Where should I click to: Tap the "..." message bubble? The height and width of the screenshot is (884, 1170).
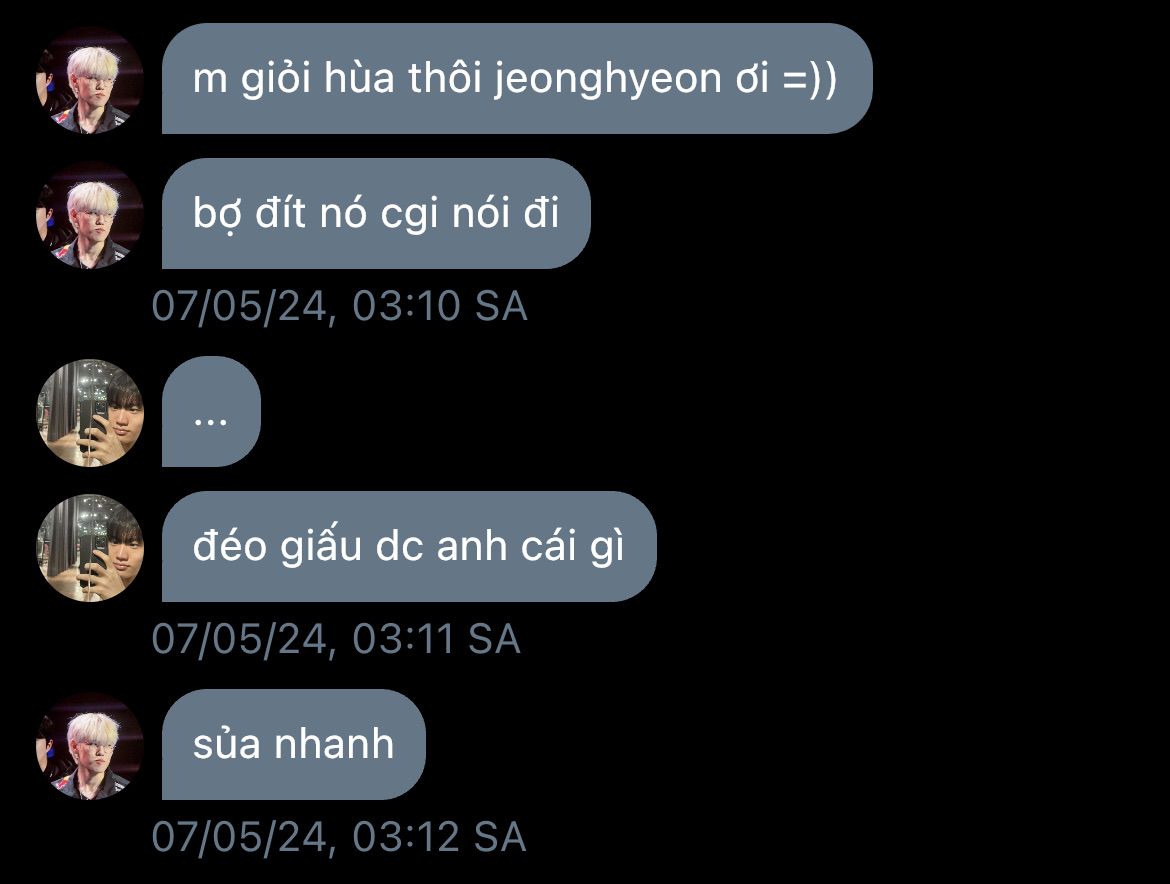pos(211,412)
